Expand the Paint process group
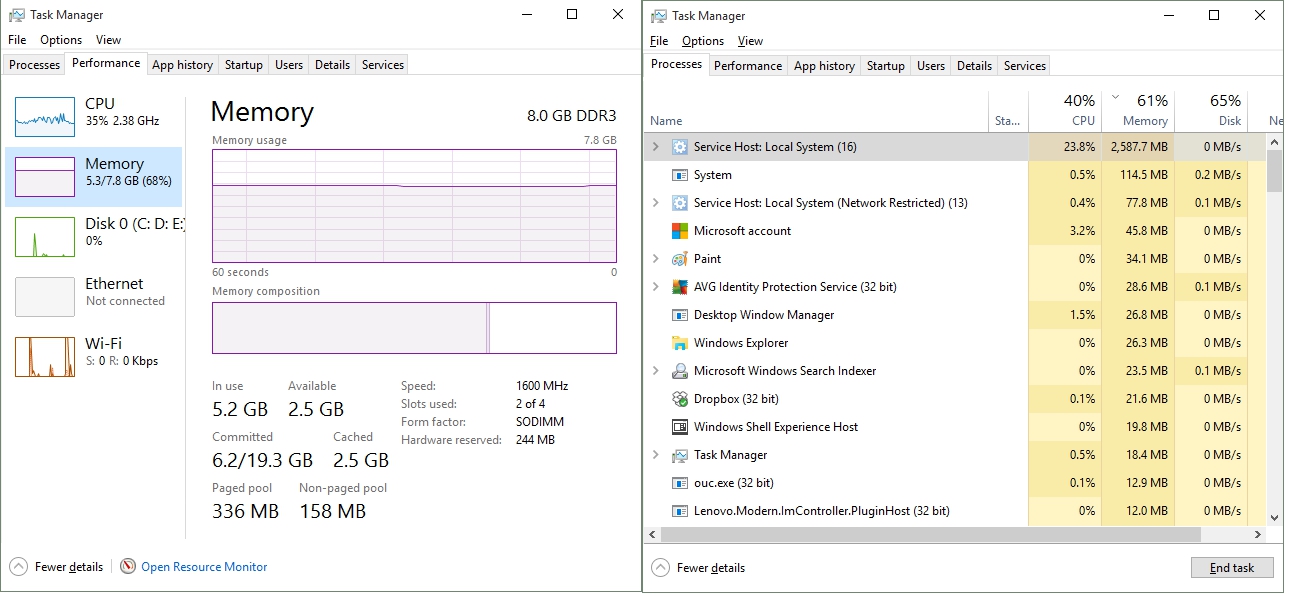1289x597 pixels. pos(656,259)
